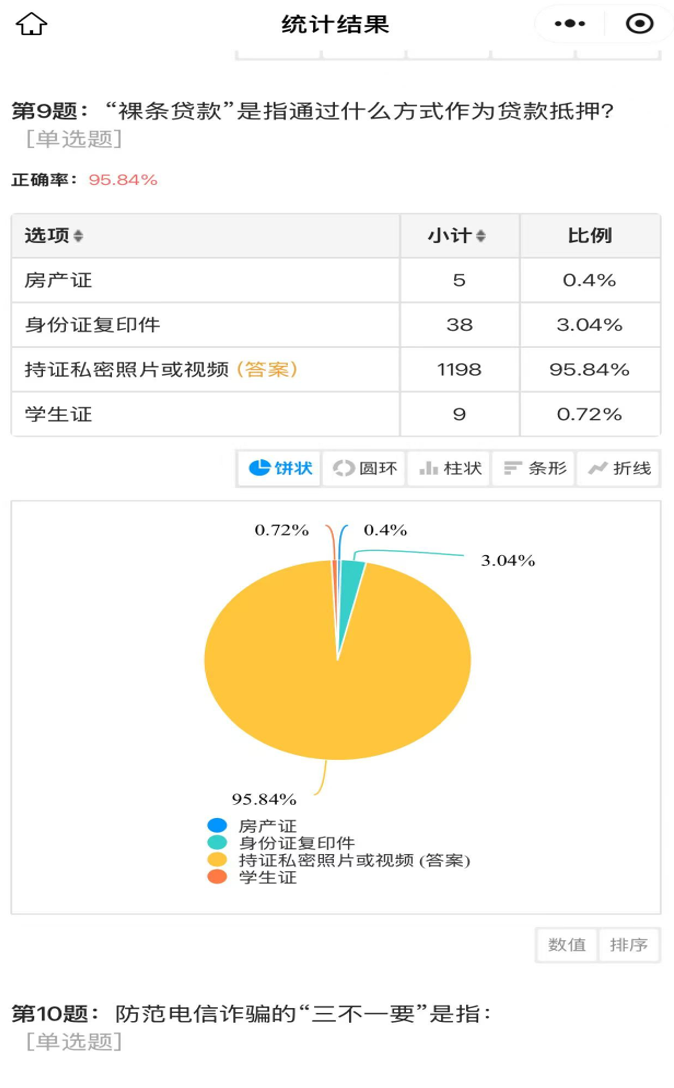Select the line (折线) chart icon

point(619,468)
